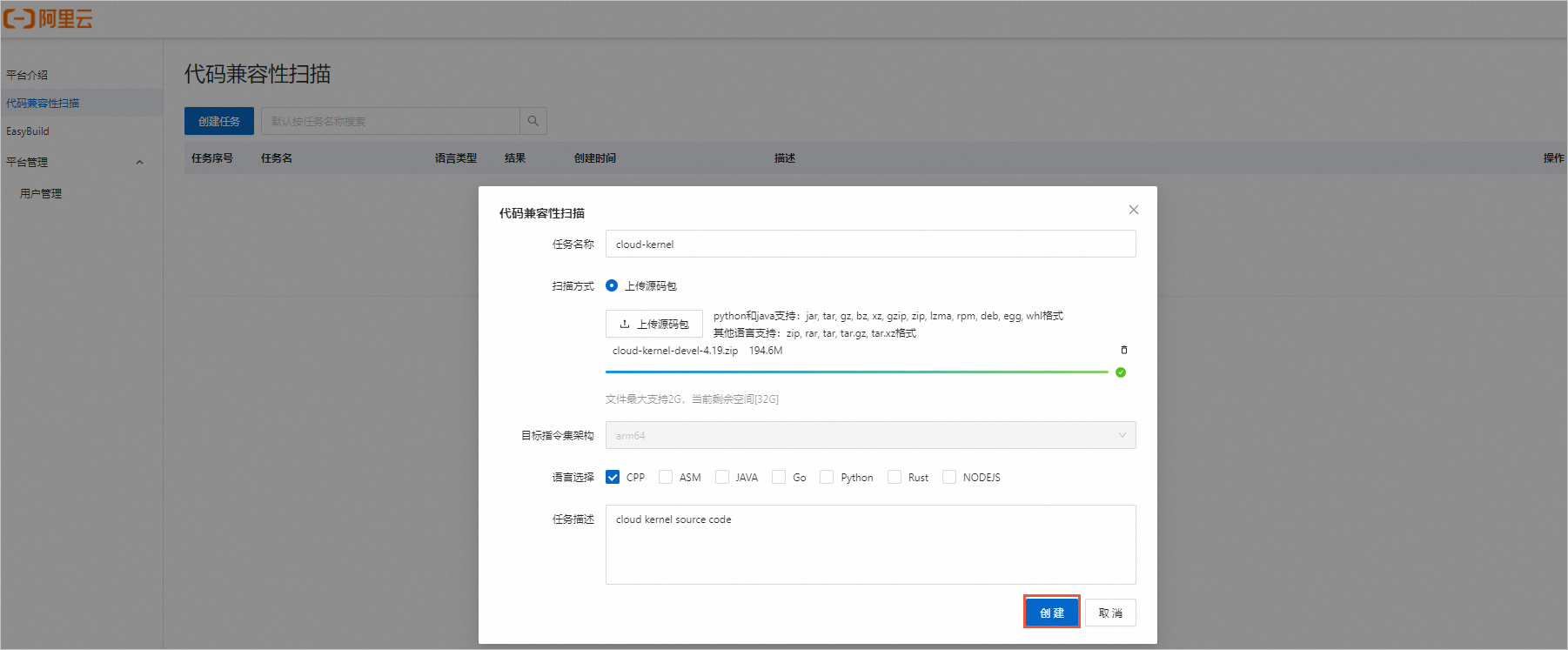The width and height of the screenshot is (1568, 650).
Task: Click the Alibaba Cloud logo
Action: click(48, 18)
